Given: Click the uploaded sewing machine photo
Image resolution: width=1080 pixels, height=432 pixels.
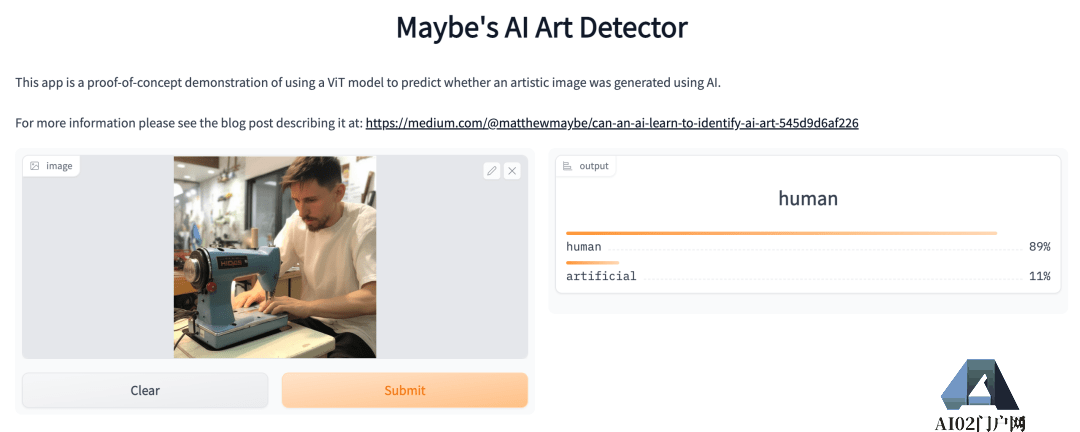Looking at the screenshot, I should coord(274,257).
